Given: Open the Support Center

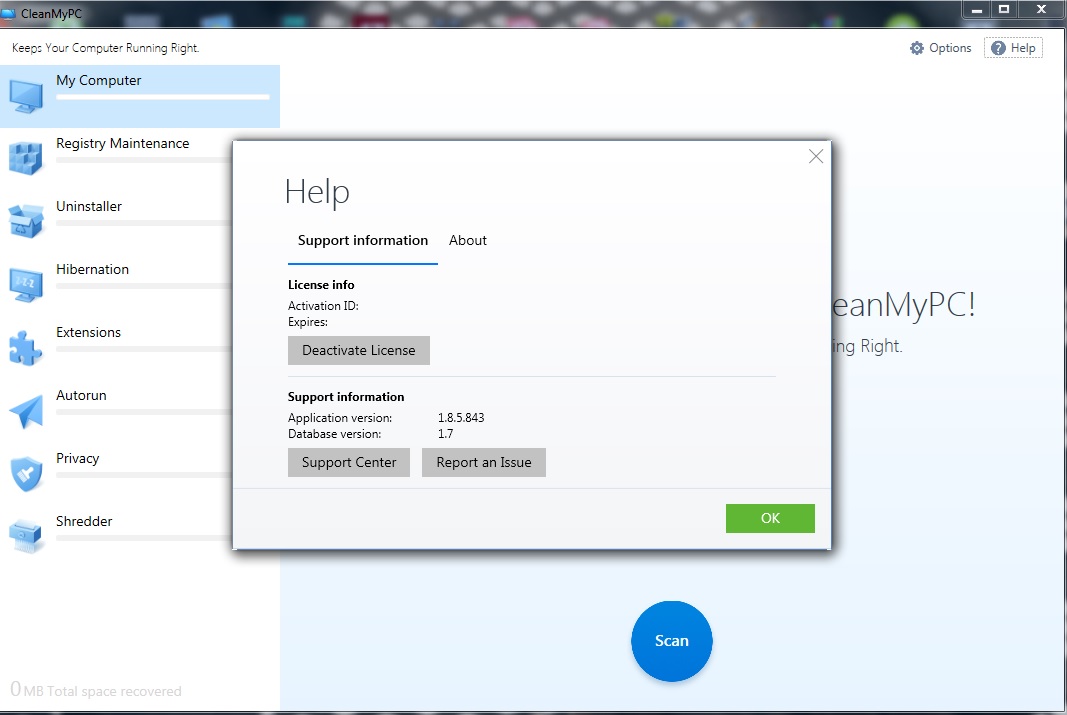Looking at the screenshot, I should 348,462.
